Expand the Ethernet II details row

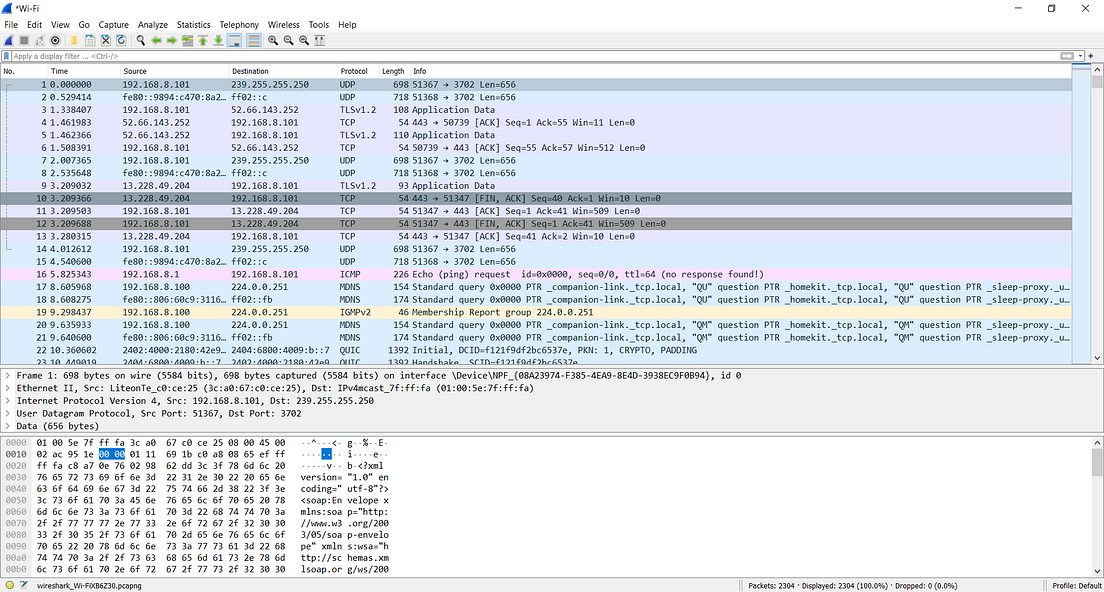point(8,389)
